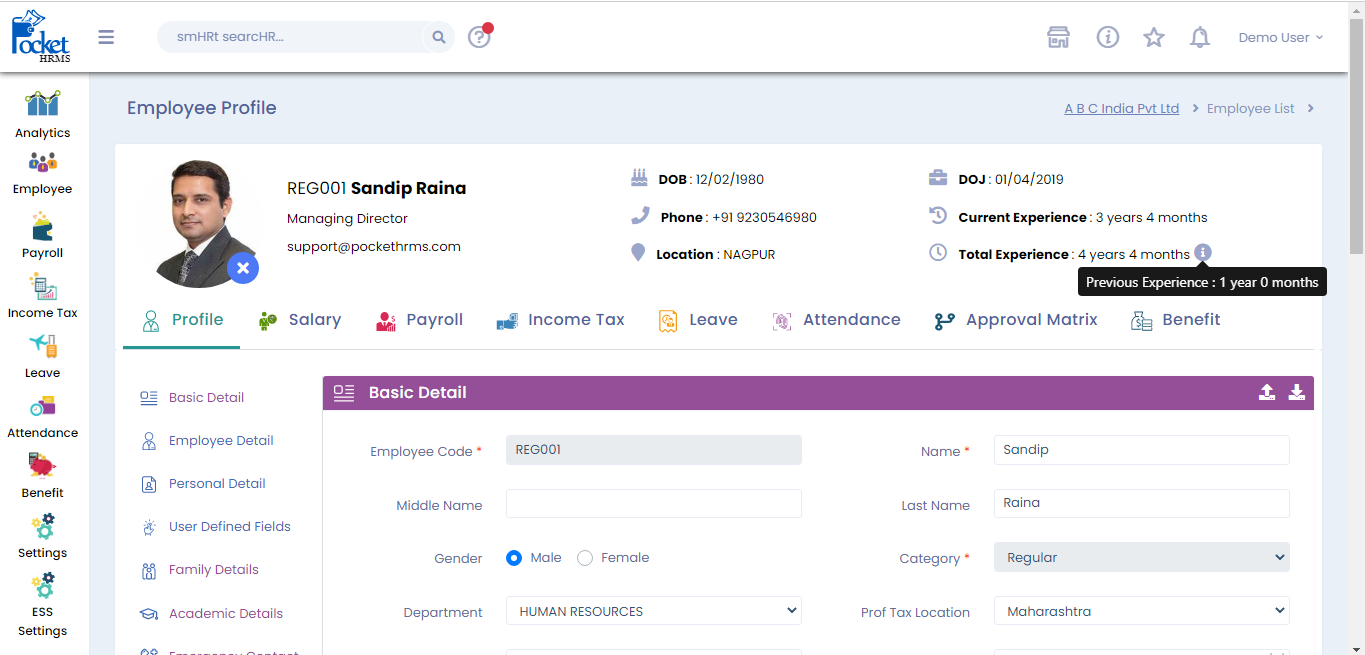Open the Demo User account menu

coord(1280,37)
